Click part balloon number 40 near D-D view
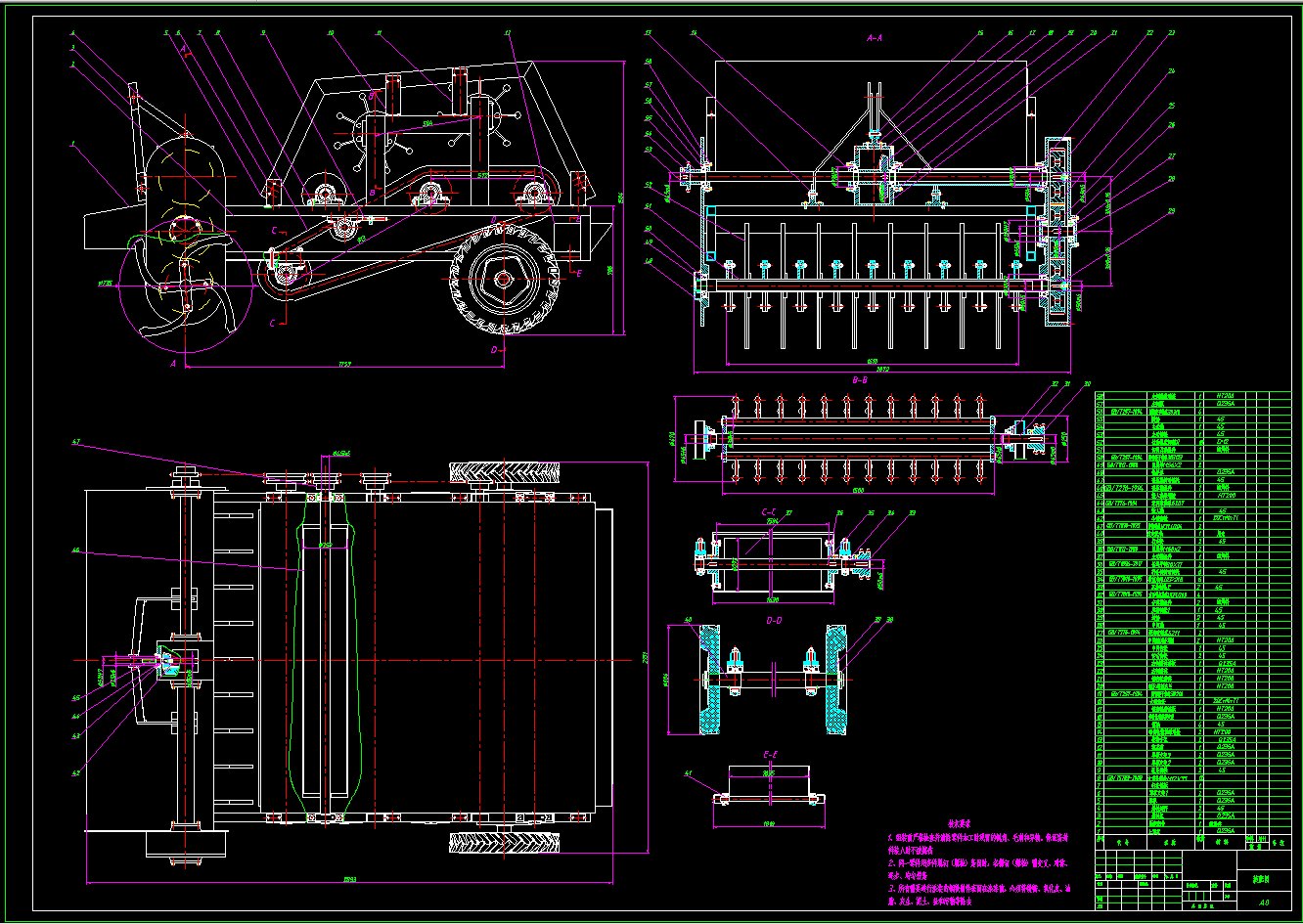Image resolution: width=1303 pixels, height=924 pixels. (x=687, y=620)
